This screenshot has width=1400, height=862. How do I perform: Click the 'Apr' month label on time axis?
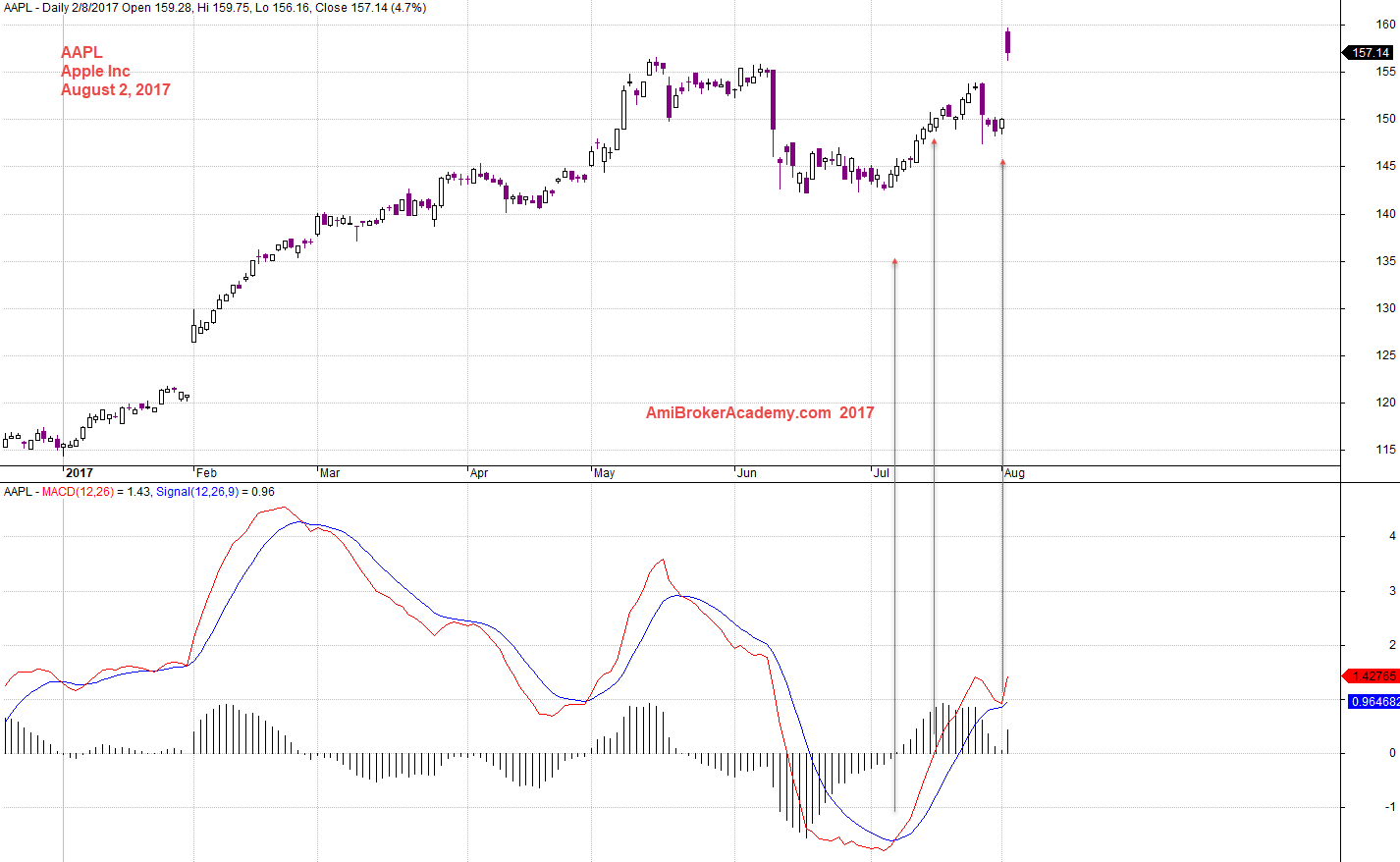(x=479, y=473)
